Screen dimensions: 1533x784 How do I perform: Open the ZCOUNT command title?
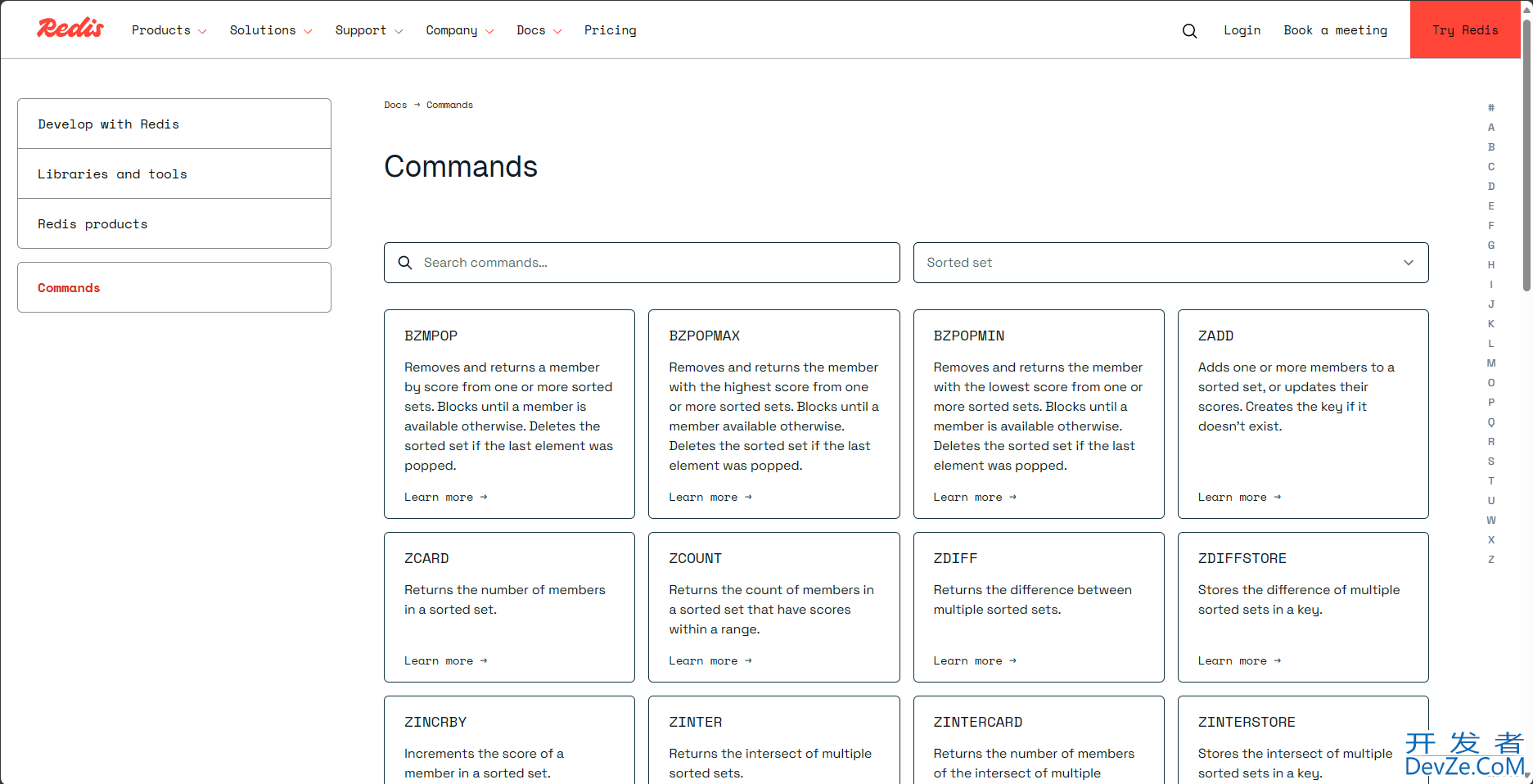[x=695, y=558]
